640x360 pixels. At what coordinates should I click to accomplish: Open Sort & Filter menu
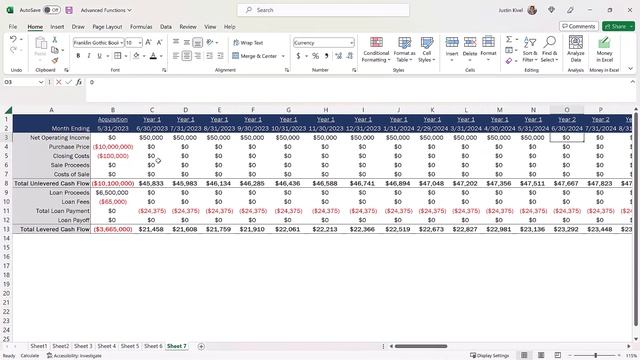[x=530, y=49]
